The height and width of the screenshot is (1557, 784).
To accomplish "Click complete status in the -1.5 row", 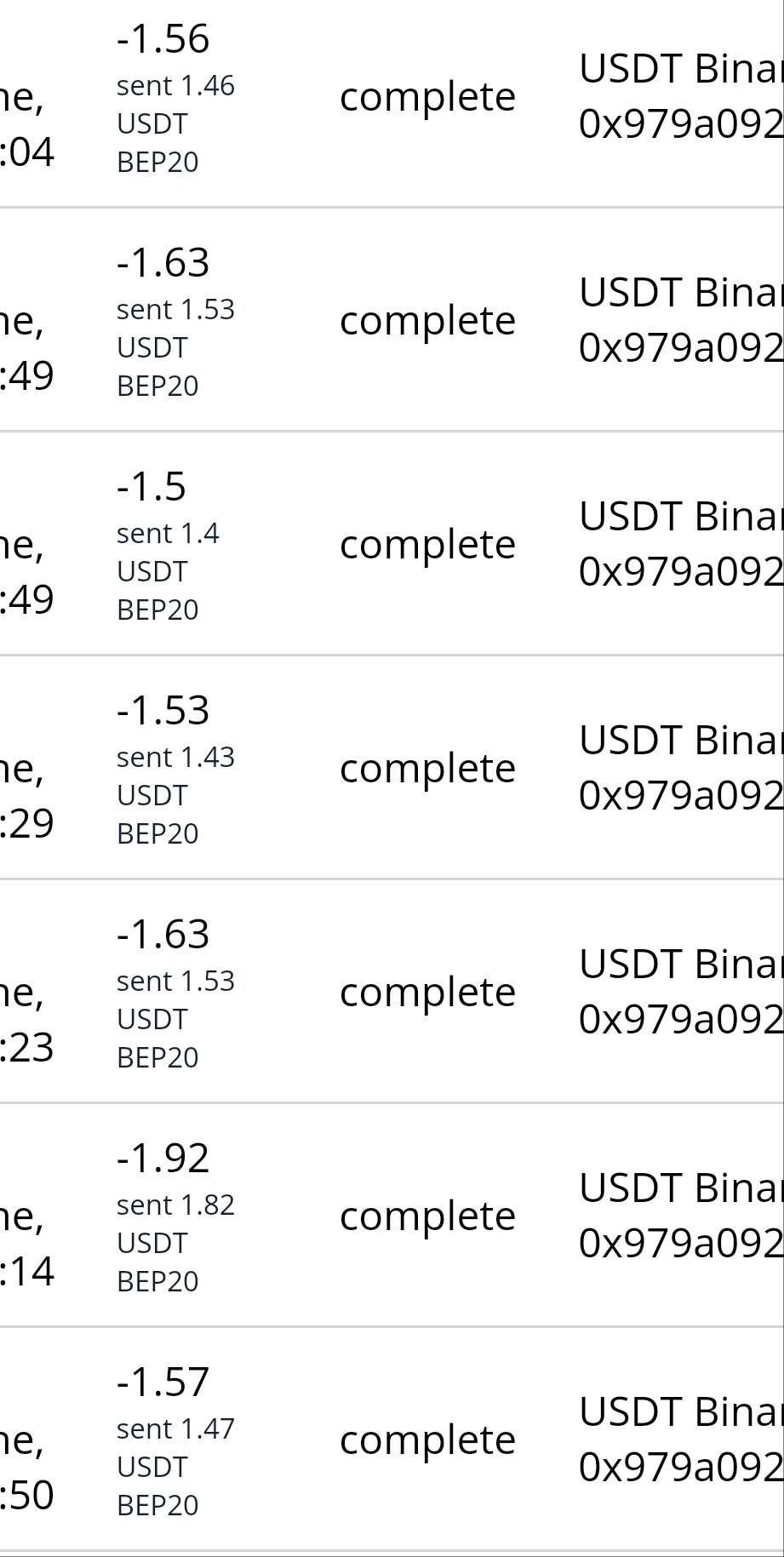I will coord(427,545).
